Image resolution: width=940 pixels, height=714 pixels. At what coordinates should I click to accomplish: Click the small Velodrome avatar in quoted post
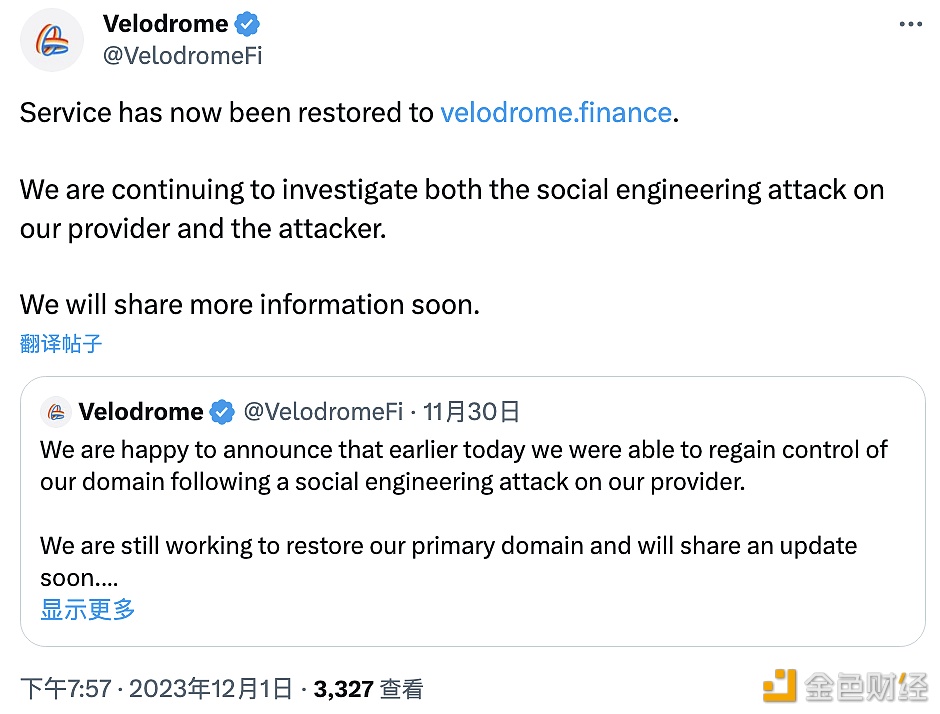56,412
